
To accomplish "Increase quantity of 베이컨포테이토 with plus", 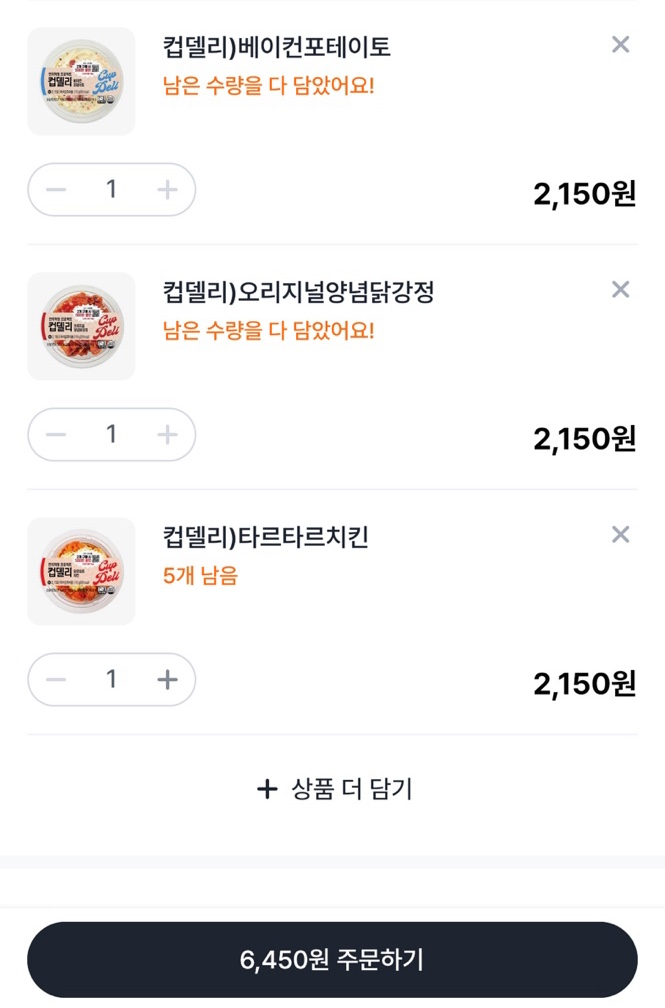I will click(x=167, y=189).
